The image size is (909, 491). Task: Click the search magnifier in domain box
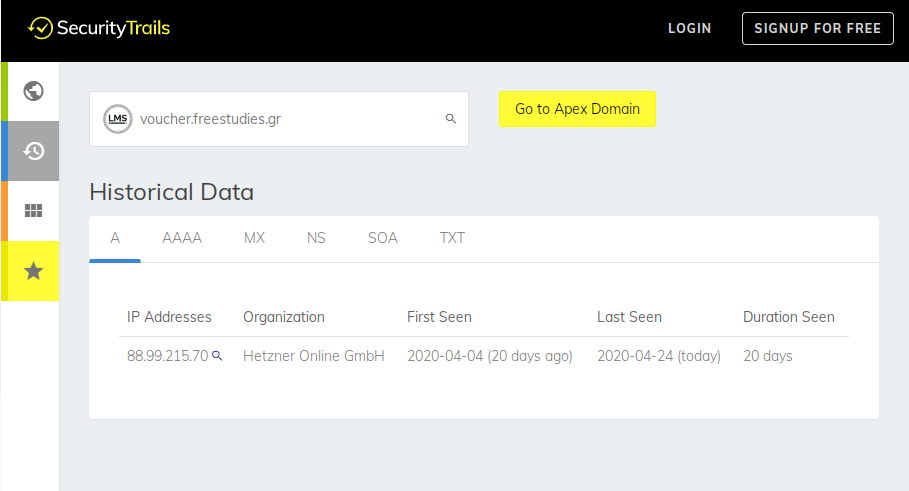(450, 119)
